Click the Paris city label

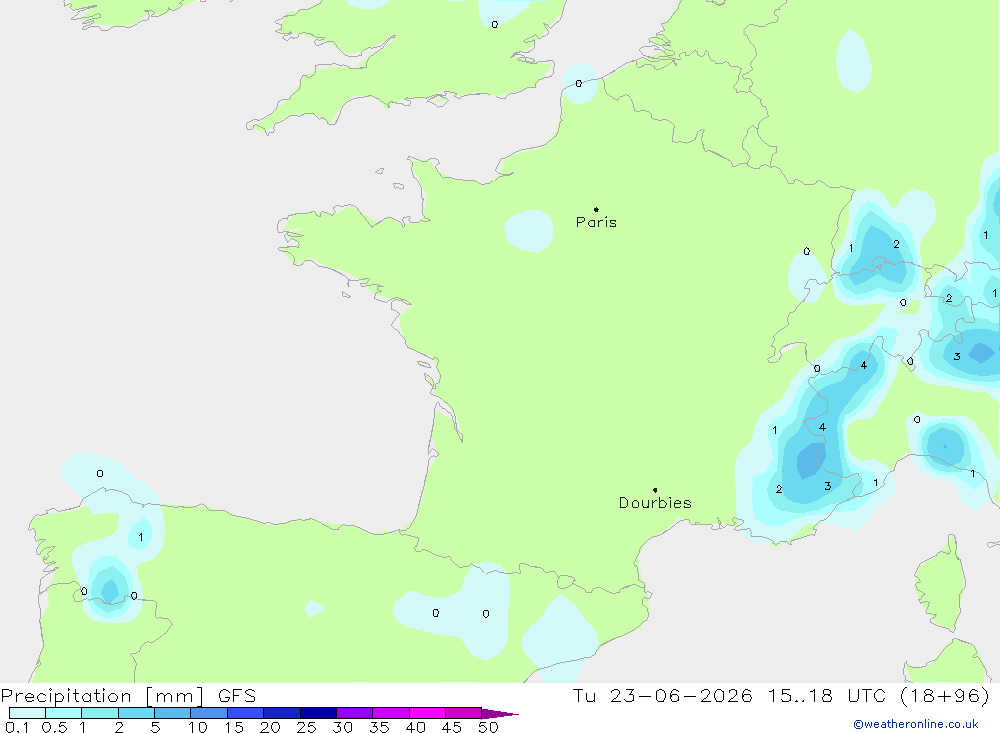(596, 222)
